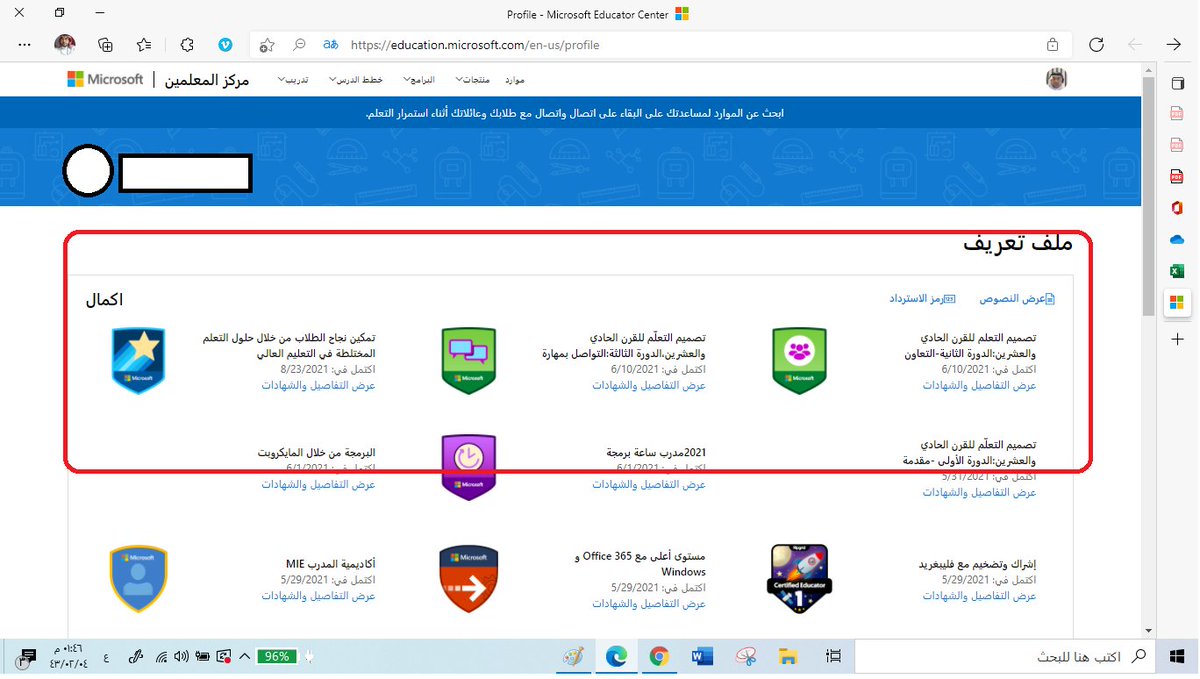Click the translate page icon in address bar
Viewport: 1200px width, 679px height.
tap(330, 45)
